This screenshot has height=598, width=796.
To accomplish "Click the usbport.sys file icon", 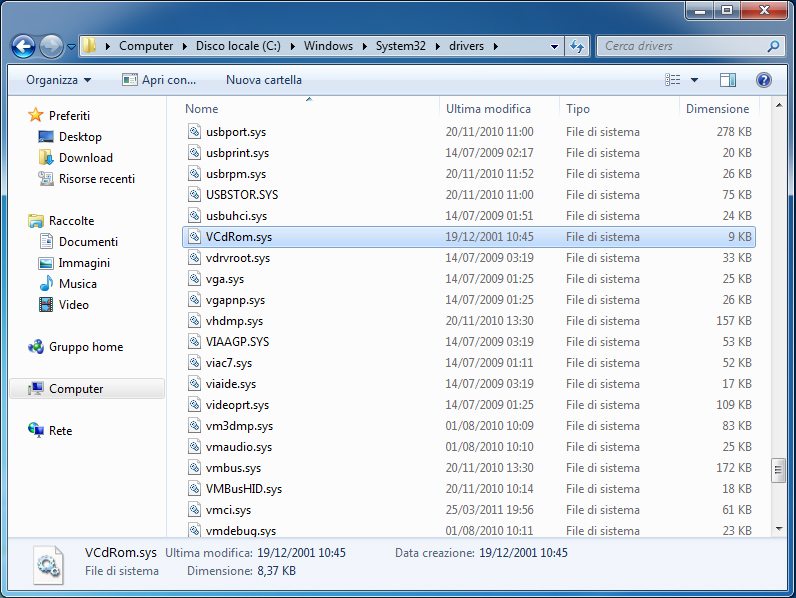I will click(x=196, y=132).
